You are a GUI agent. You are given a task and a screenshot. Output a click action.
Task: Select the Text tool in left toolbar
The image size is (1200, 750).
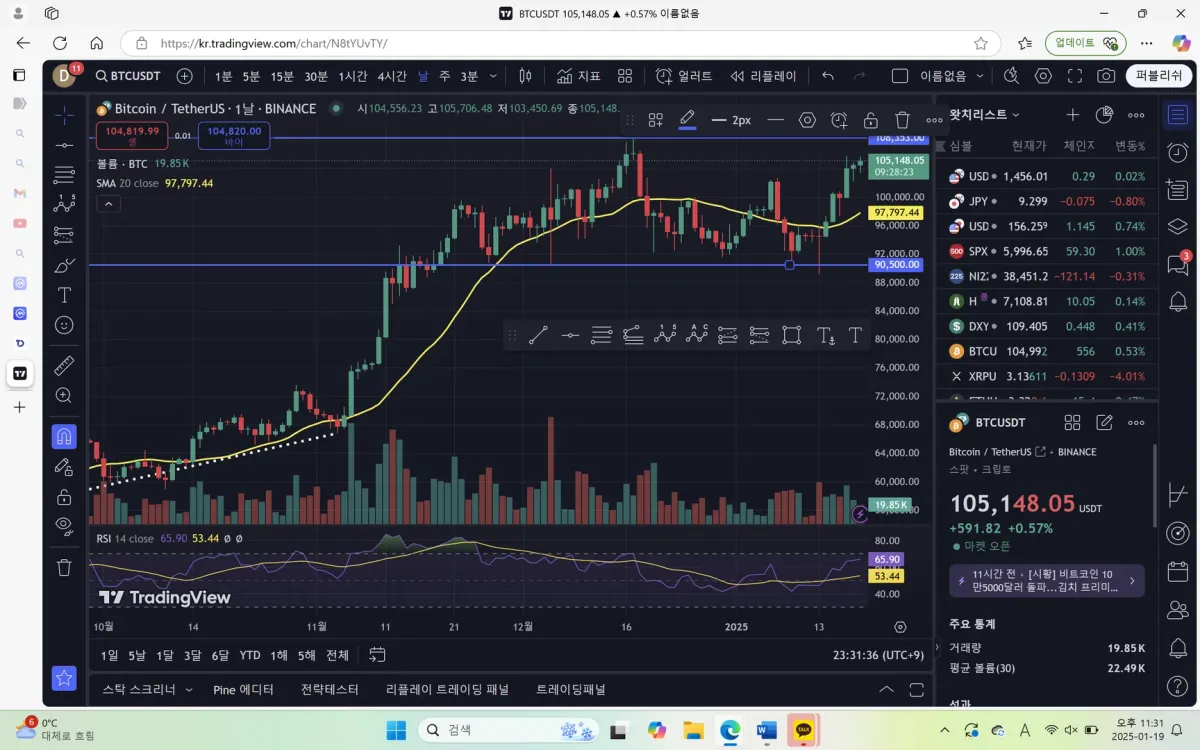coord(64,295)
